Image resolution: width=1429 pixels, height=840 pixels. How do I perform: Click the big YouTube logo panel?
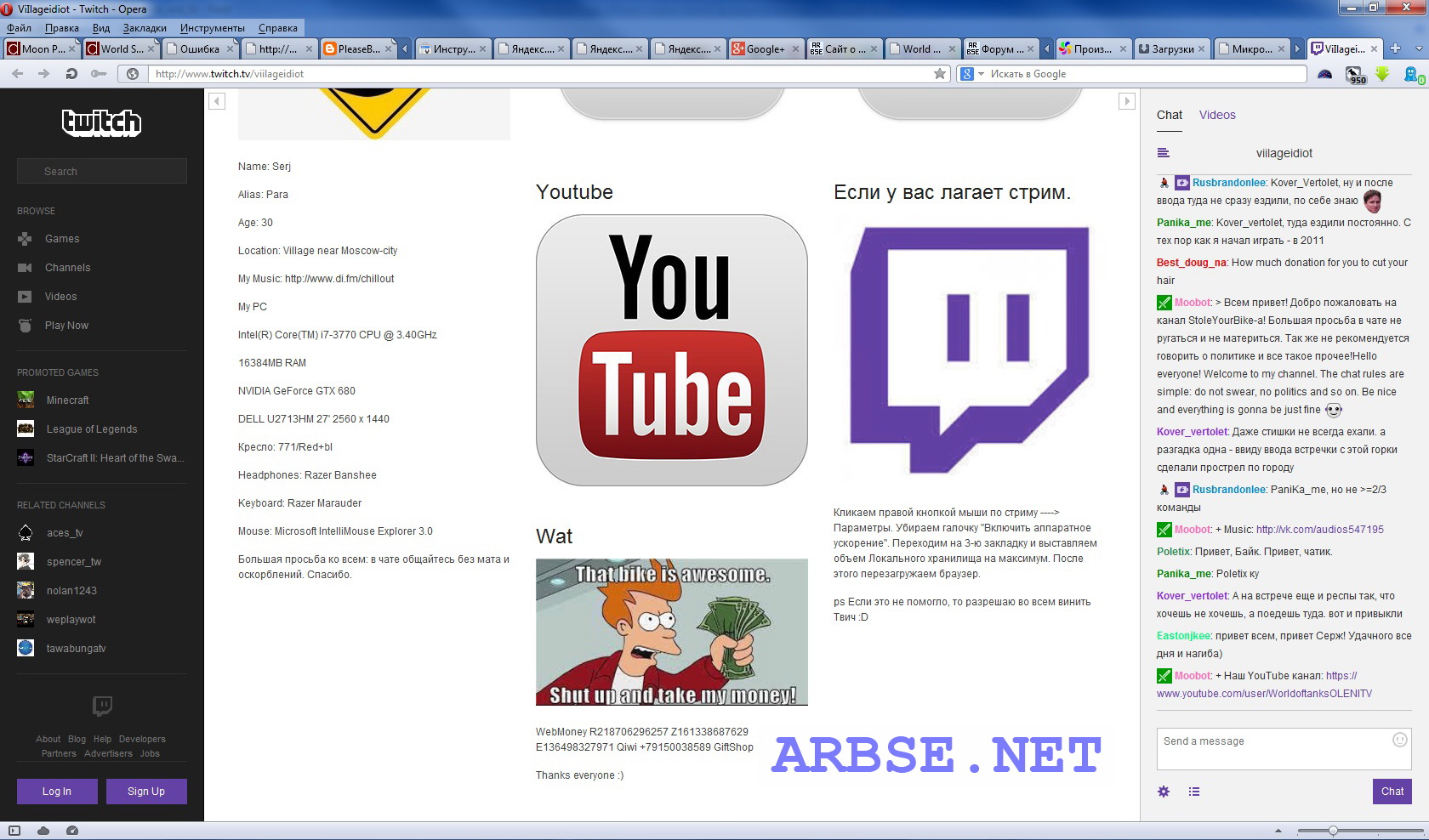(x=672, y=350)
